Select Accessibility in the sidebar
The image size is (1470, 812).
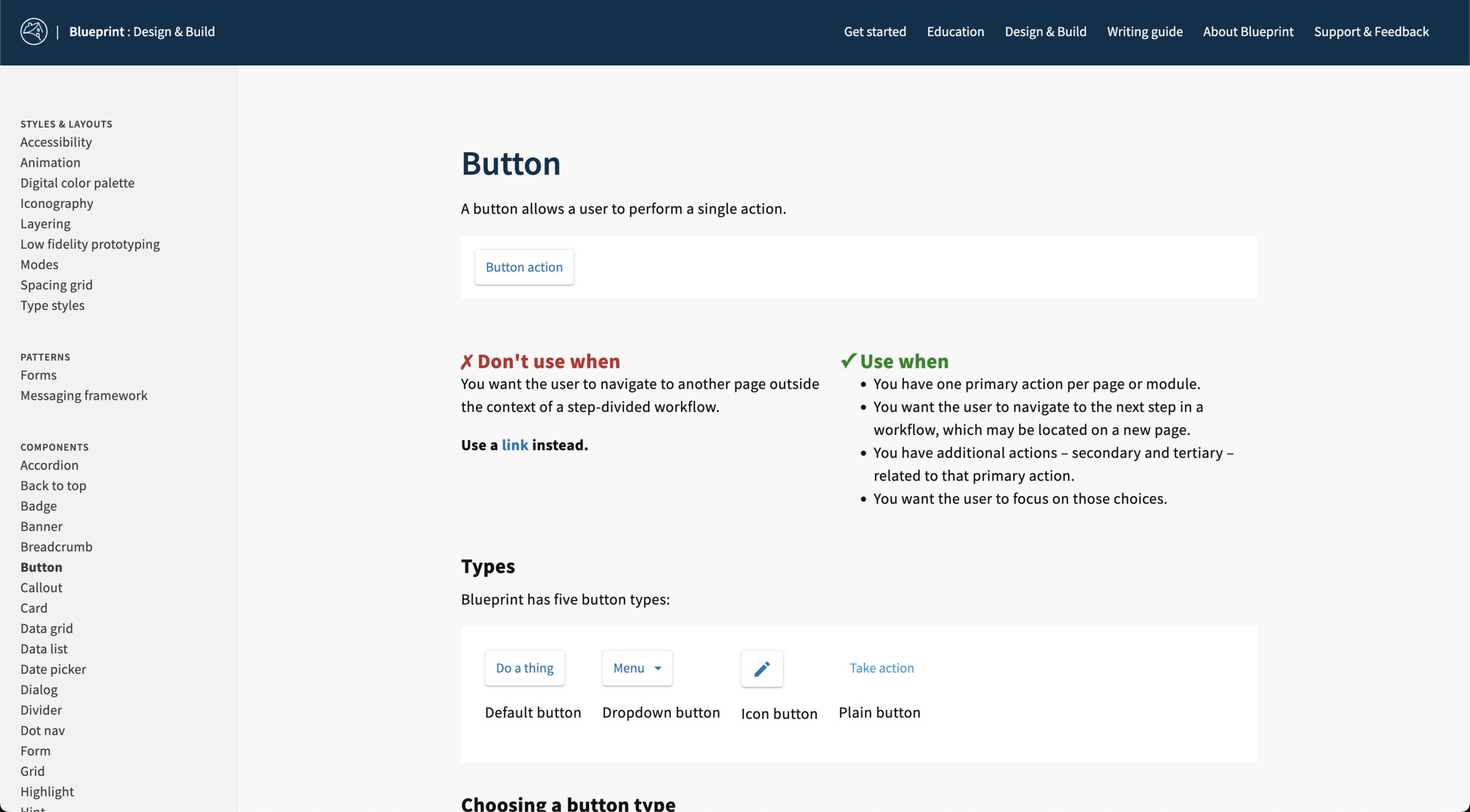[x=56, y=142]
